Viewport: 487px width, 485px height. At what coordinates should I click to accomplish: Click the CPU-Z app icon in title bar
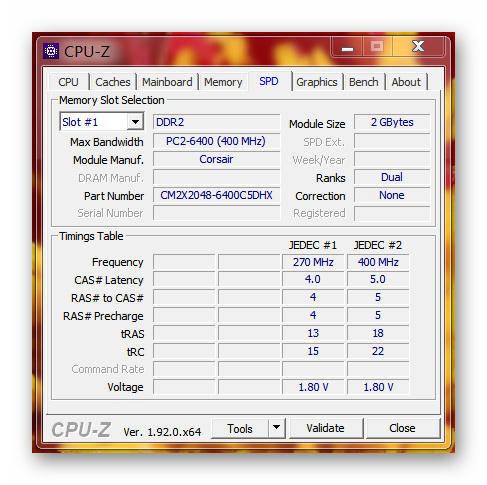click(x=51, y=51)
